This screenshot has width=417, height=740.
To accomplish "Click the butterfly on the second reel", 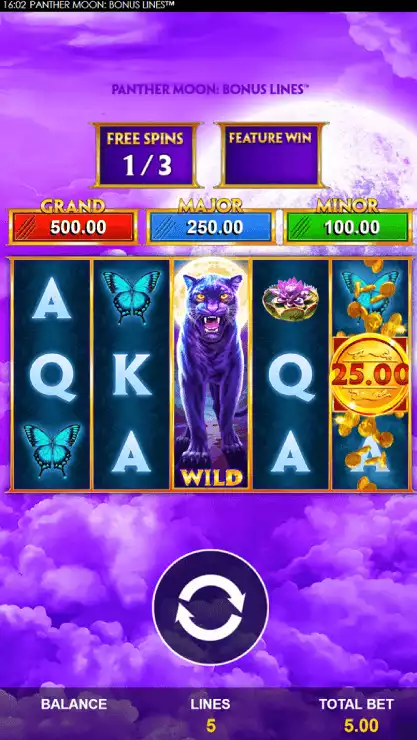I will pos(132,296).
